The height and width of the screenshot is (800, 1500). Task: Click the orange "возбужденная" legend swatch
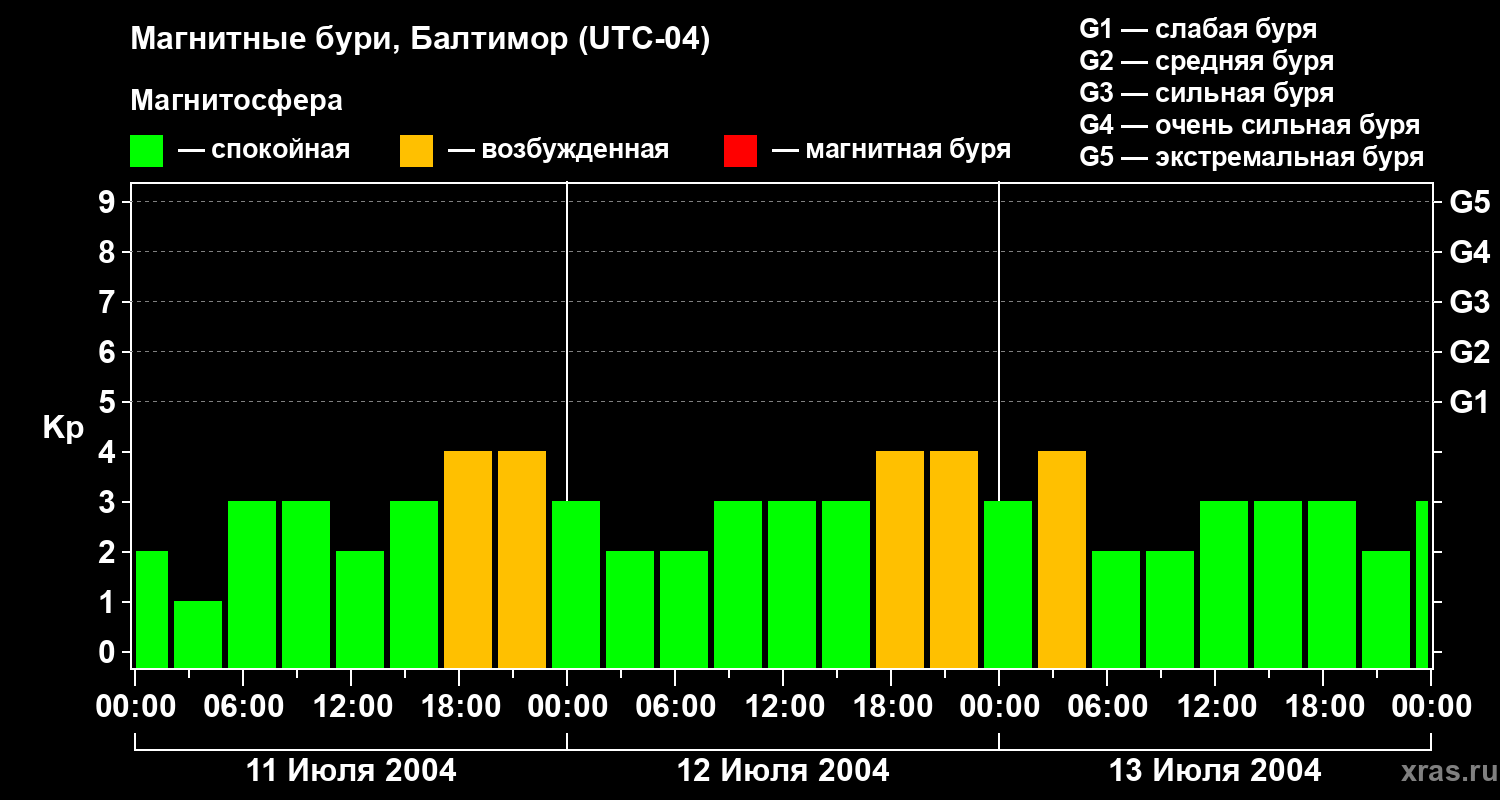pyautogui.click(x=416, y=151)
